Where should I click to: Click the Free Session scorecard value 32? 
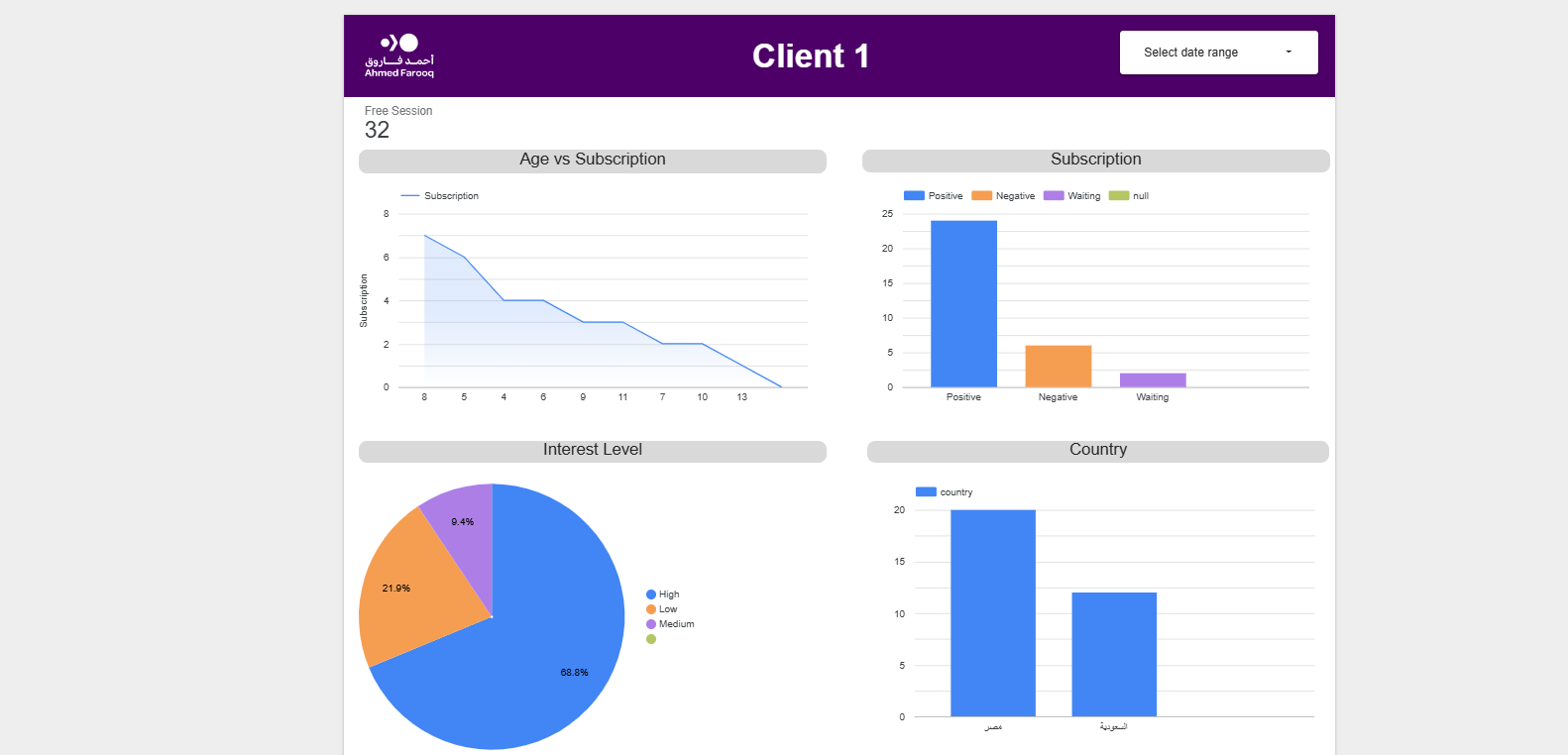tap(377, 130)
